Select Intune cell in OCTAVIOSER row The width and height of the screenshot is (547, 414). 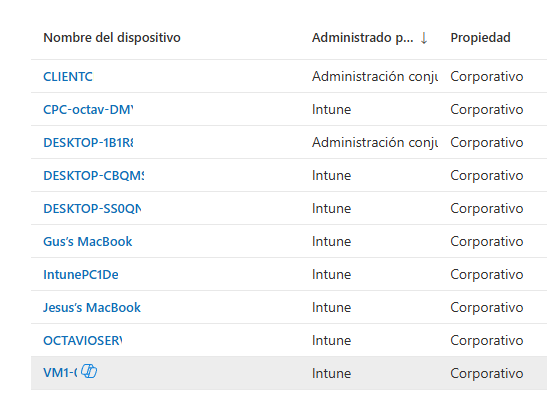coord(331,340)
